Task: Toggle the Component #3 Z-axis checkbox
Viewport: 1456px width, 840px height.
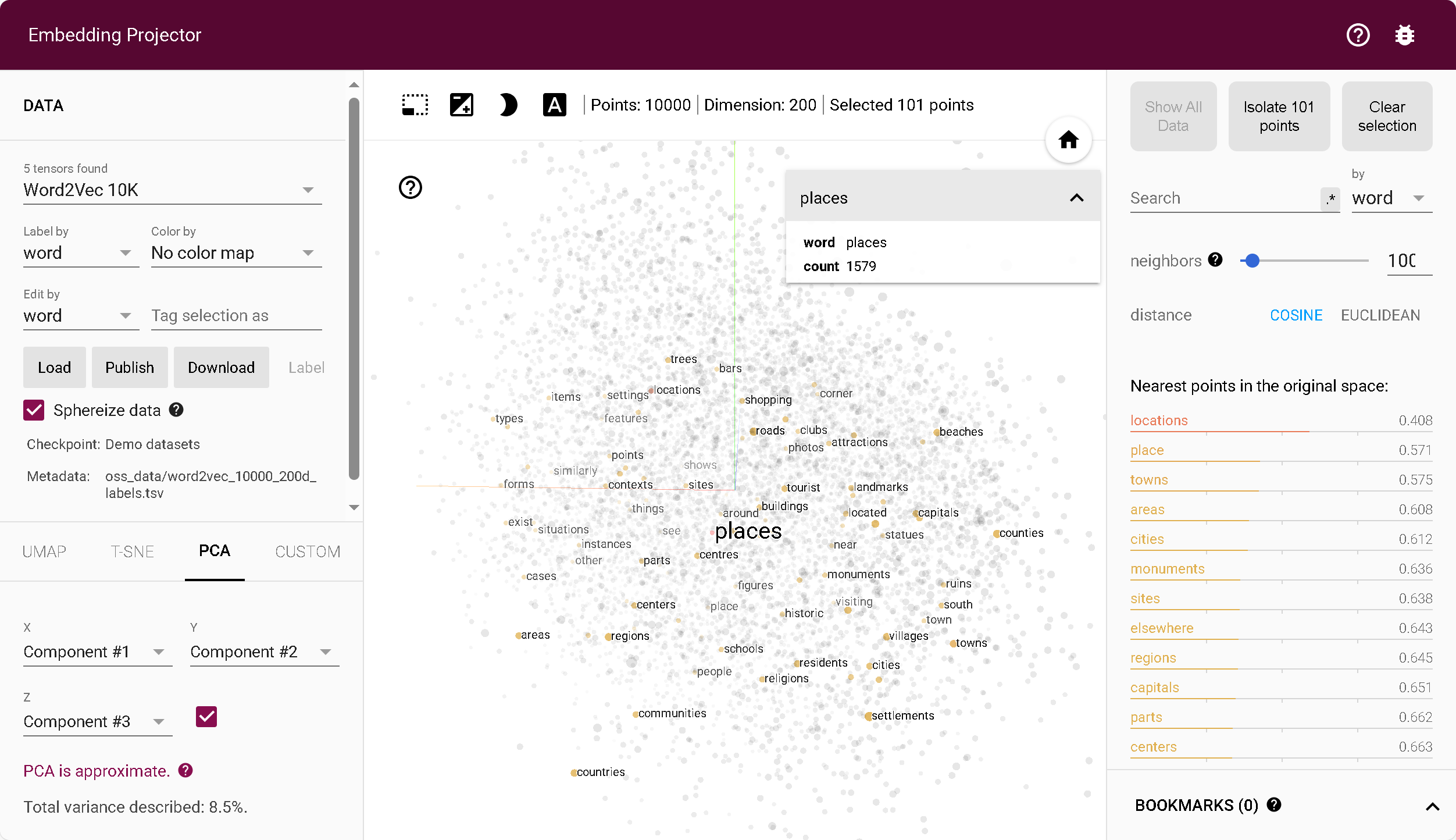Action: [206, 717]
